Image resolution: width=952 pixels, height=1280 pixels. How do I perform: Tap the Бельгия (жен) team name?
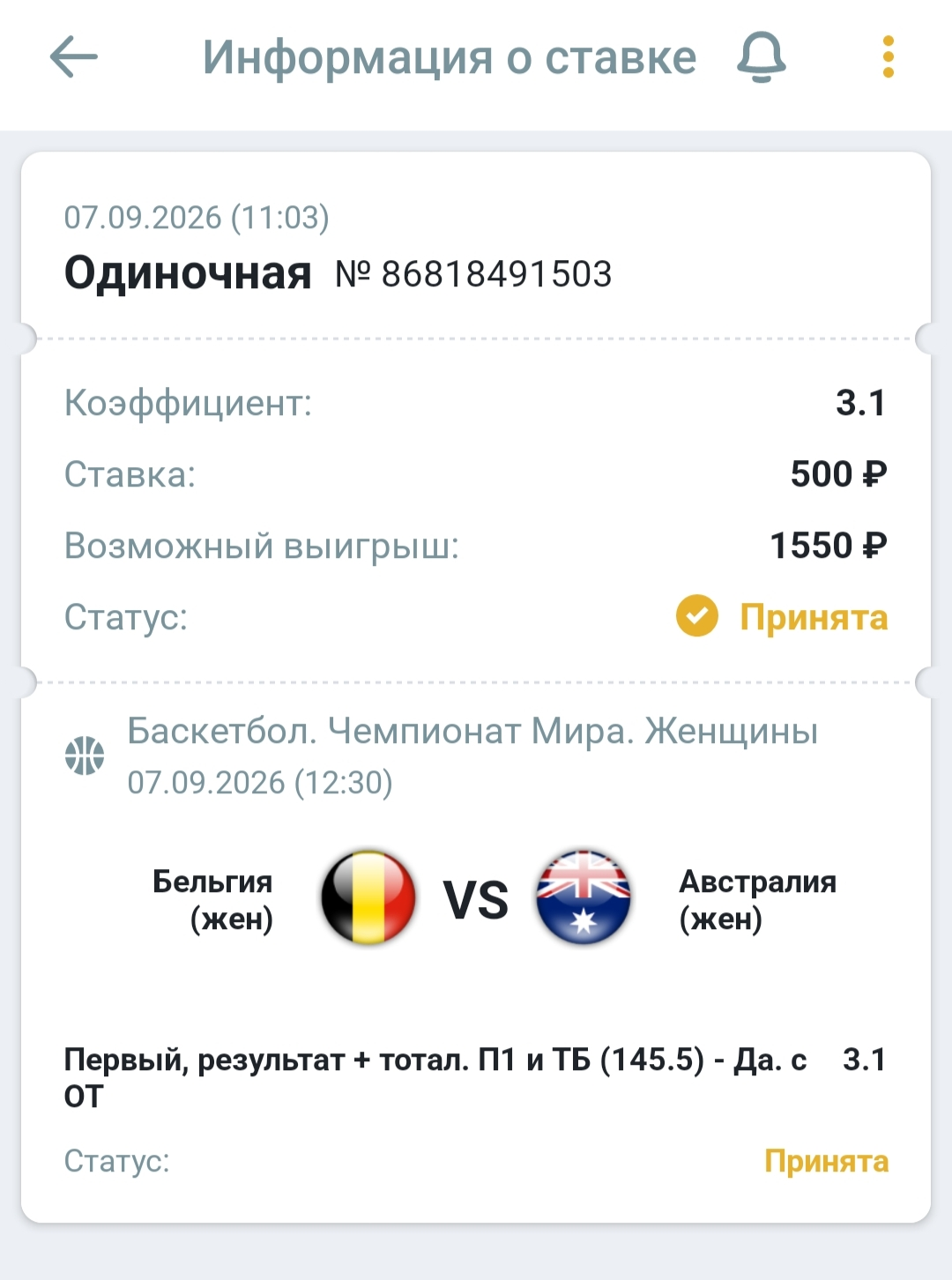click(x=212, y=900)
